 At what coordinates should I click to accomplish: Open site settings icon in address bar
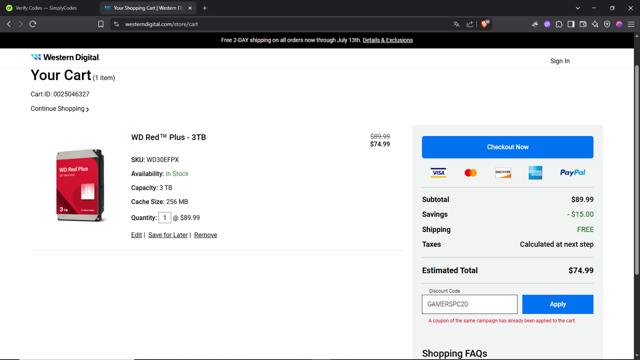tap(116, 24)
